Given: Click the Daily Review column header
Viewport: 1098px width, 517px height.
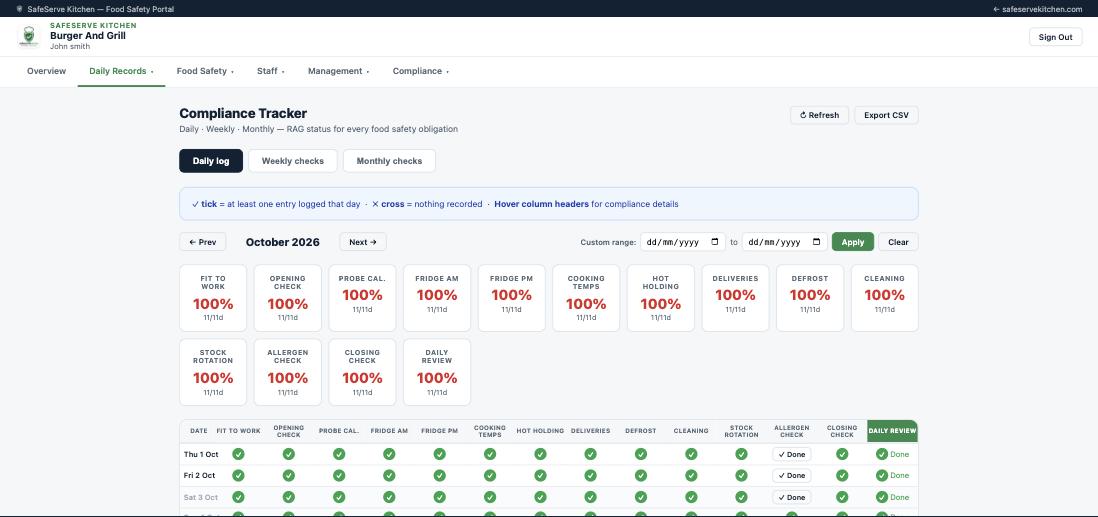Looking at the screenshot, I should 892,431.
